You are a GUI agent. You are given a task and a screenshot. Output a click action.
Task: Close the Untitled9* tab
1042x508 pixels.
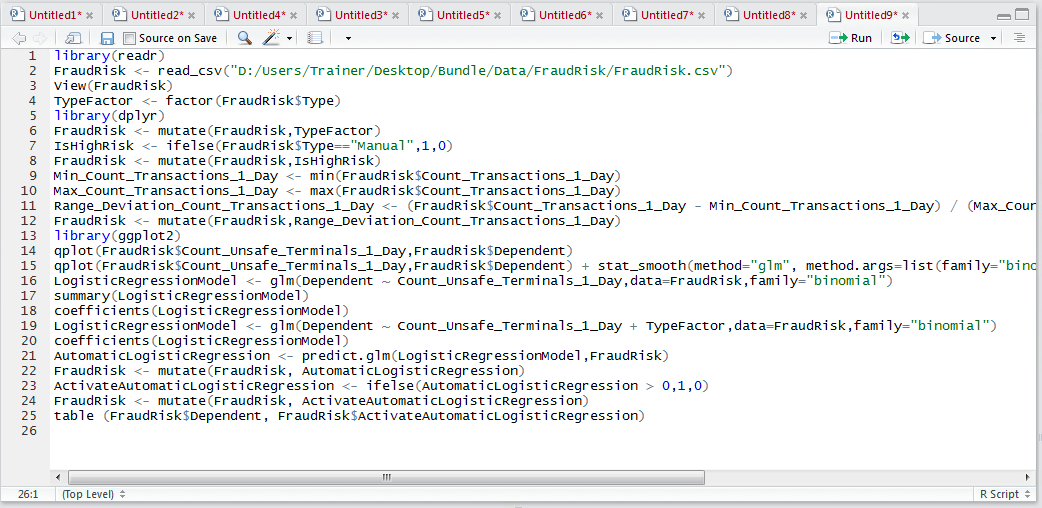(x=905, y=15)
